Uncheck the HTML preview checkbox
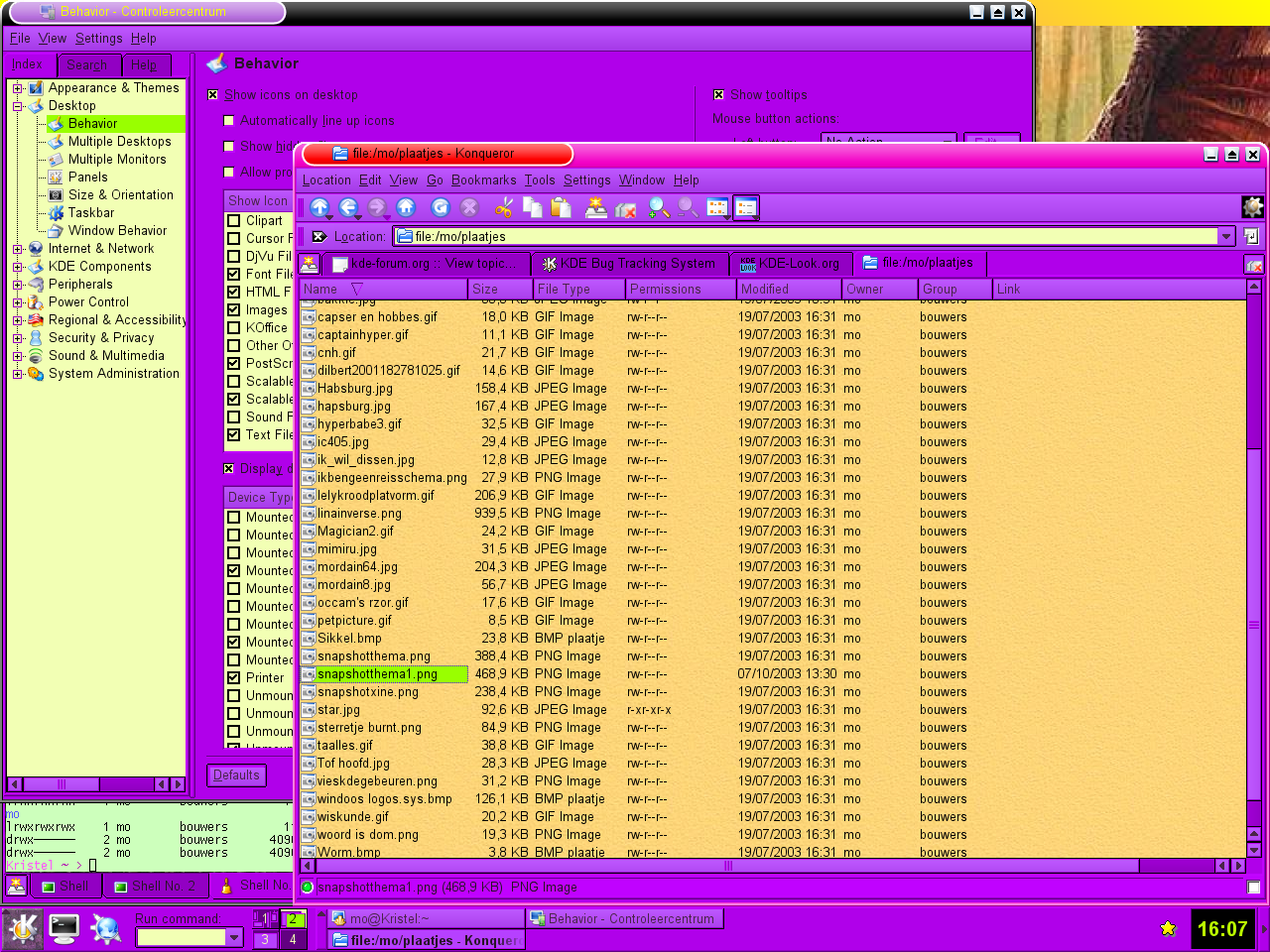Image resolution: width=1270 pixels, height=952 pixels. pyautogui.click(x=234, y=293)
